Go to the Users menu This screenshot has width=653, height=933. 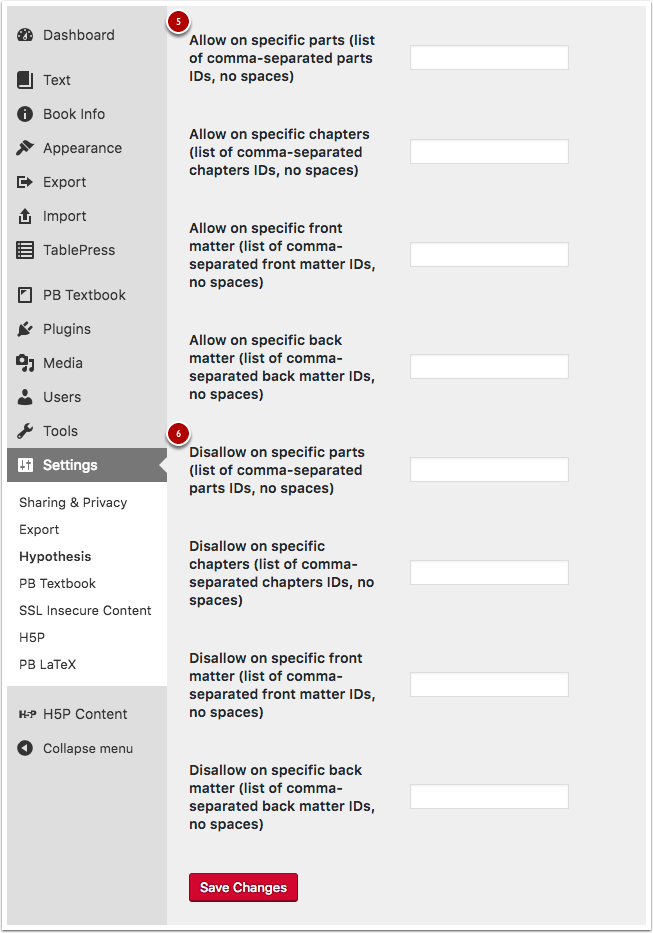pos(62,397)
